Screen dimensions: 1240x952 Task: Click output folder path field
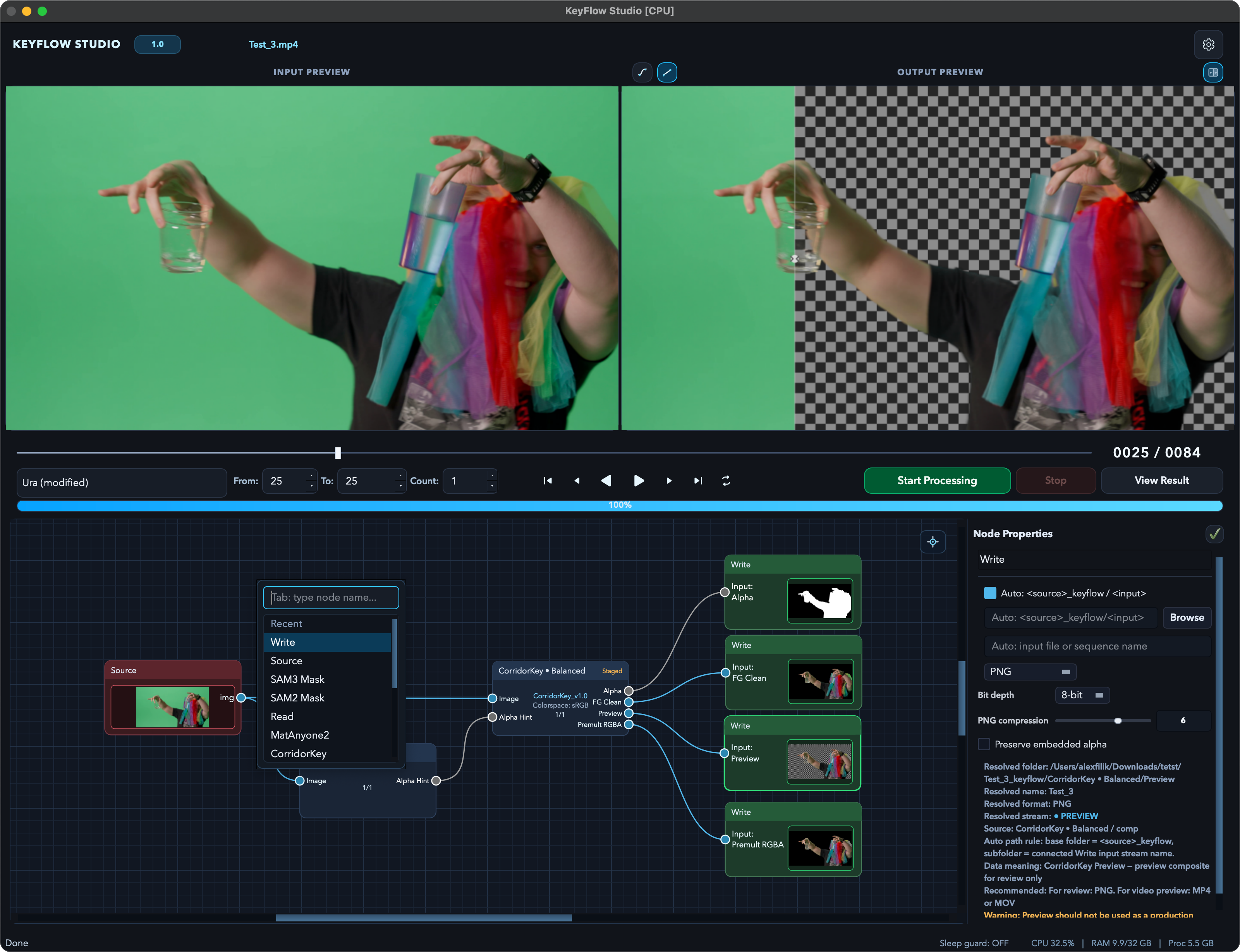tap(1070, 618)
